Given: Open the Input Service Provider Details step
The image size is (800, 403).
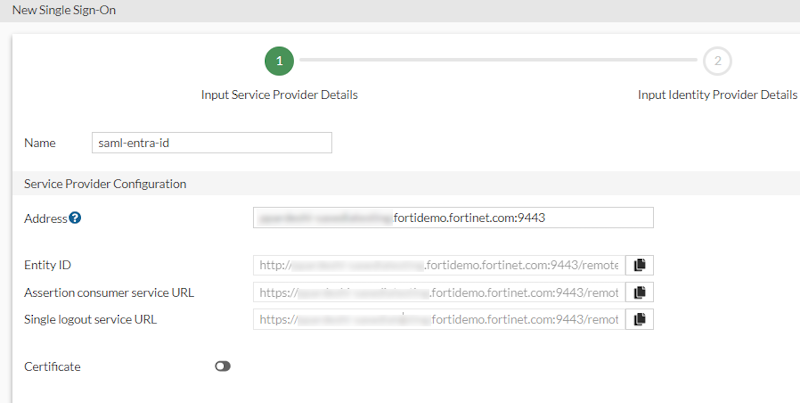Looking at the screenshot, I should pos(279,95).
